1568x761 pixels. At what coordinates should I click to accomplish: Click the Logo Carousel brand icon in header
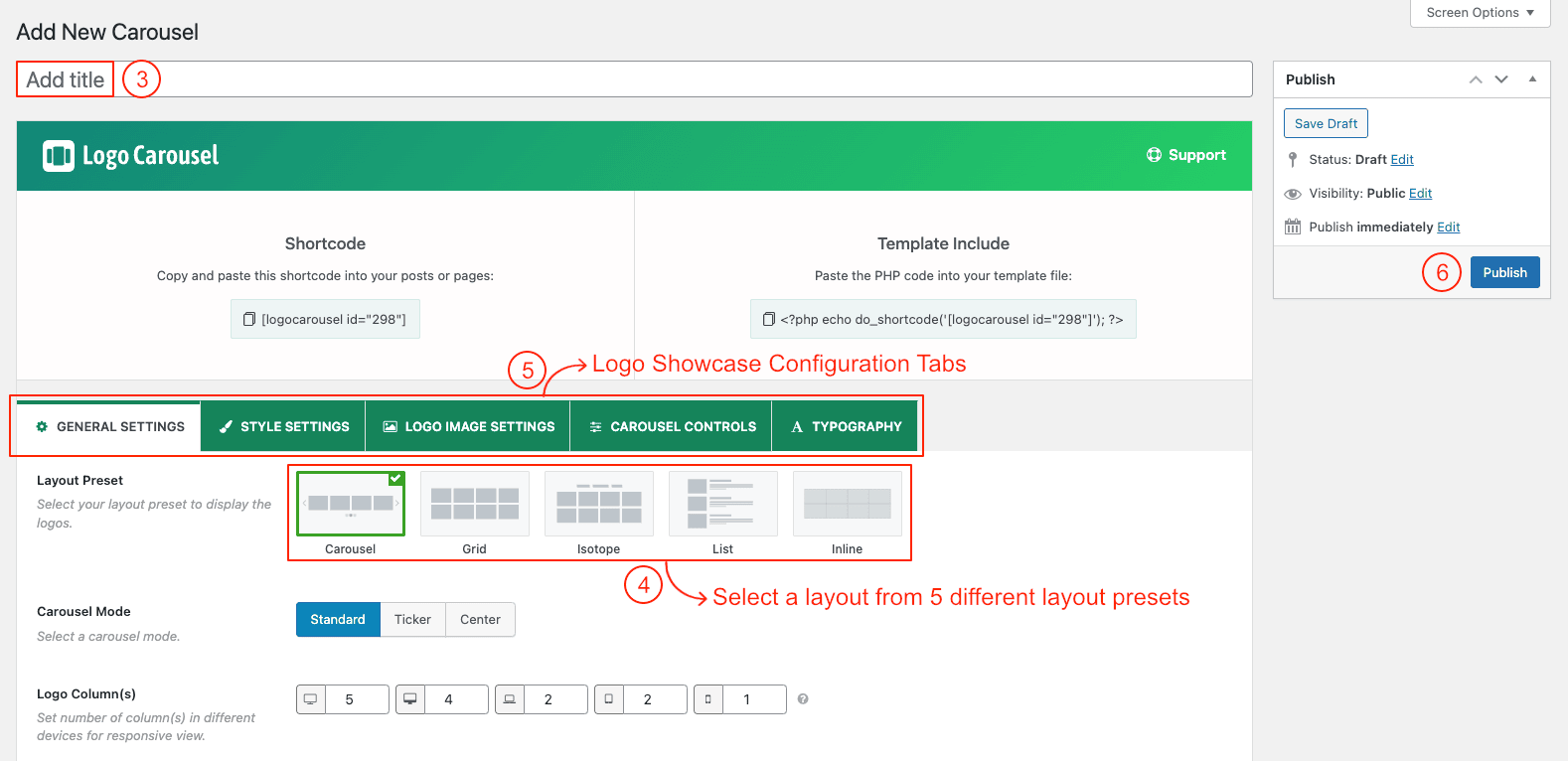click(x=58, y=156)
